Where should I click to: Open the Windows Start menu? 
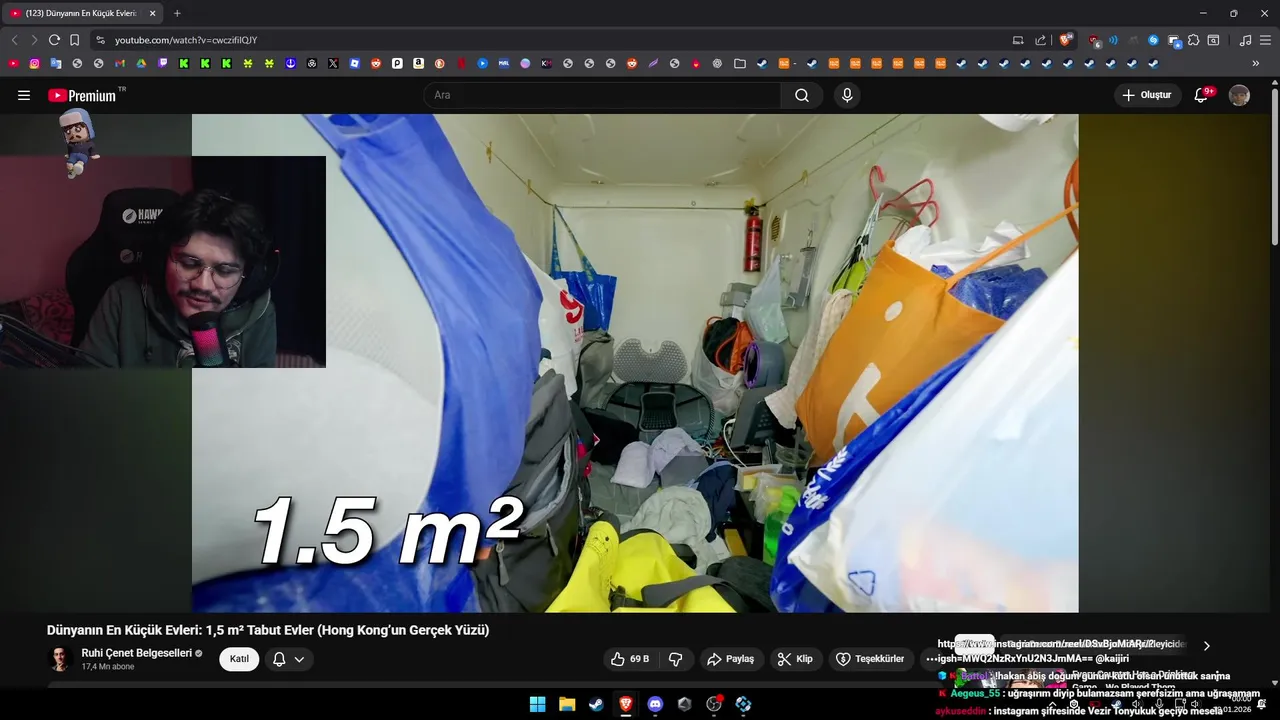coord(537,704)
